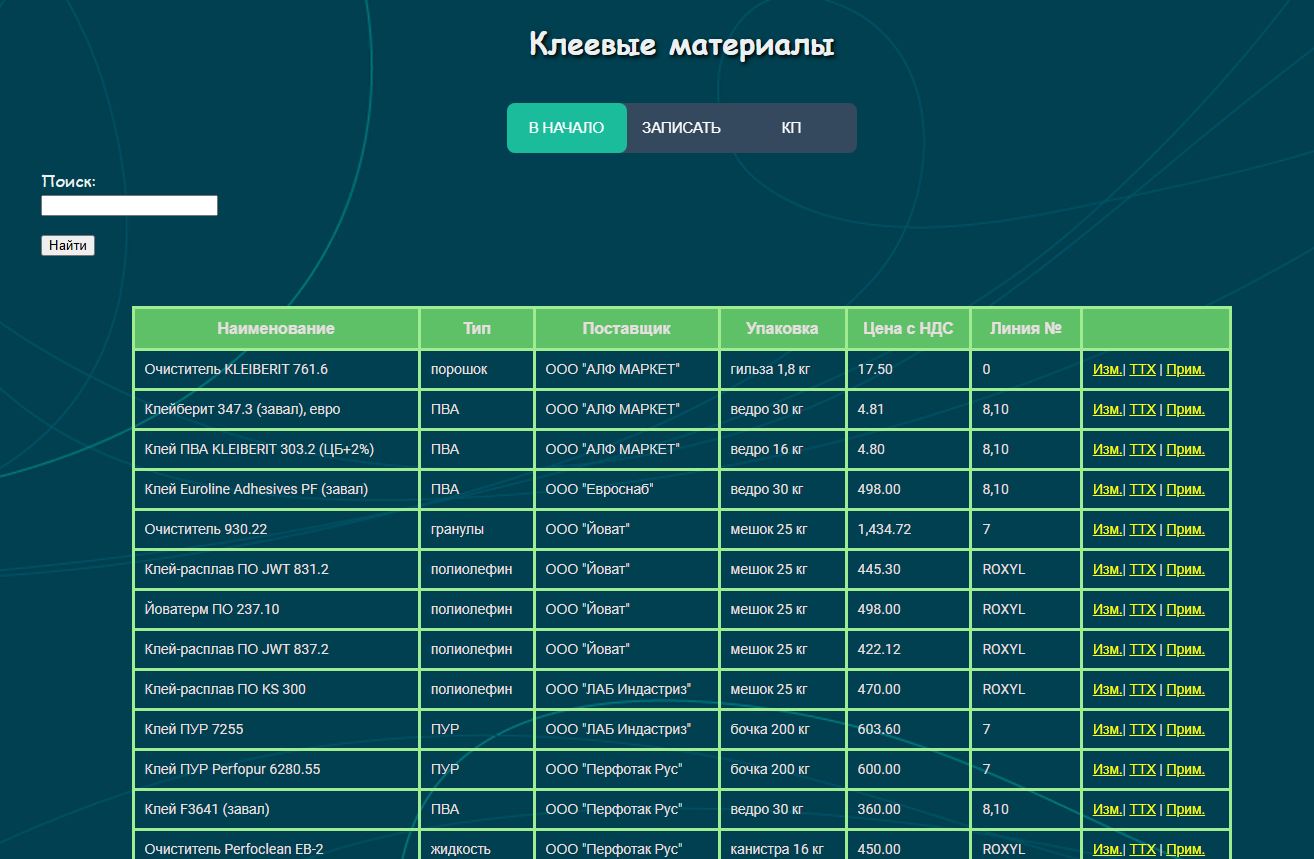
Task: View ТТХ for Клей-расплав ПО JWT 831.2
Action: tap(1142, 569)
